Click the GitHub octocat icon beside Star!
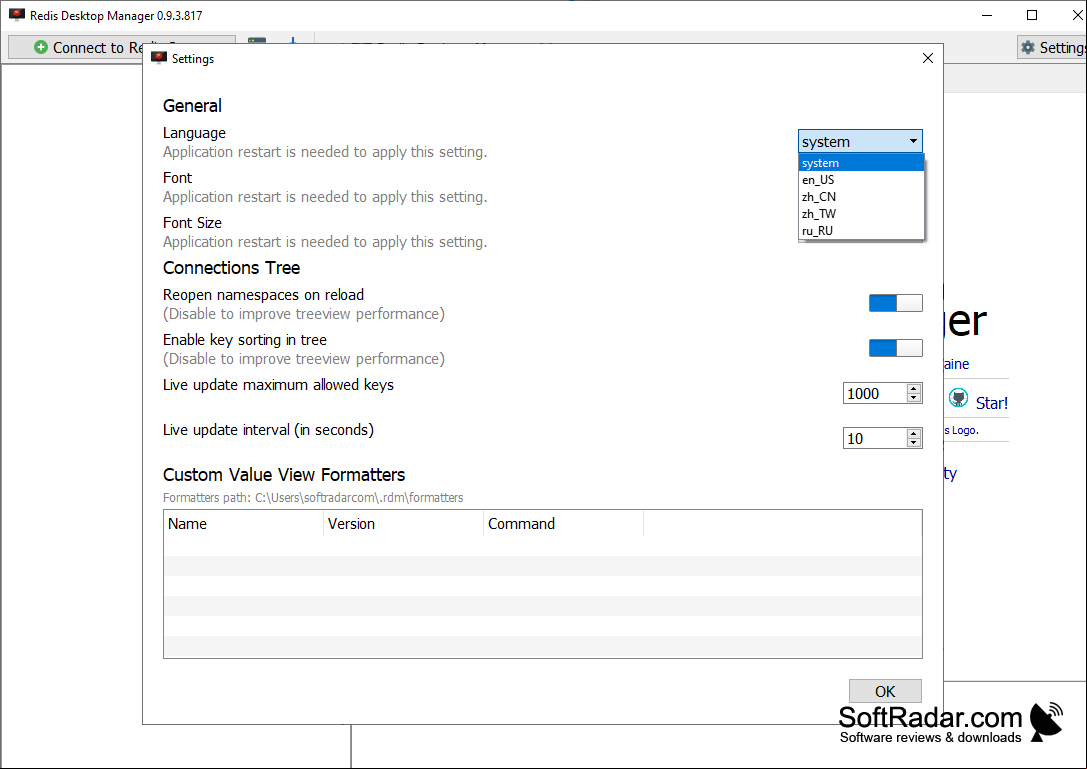 (x=958, y=398)
